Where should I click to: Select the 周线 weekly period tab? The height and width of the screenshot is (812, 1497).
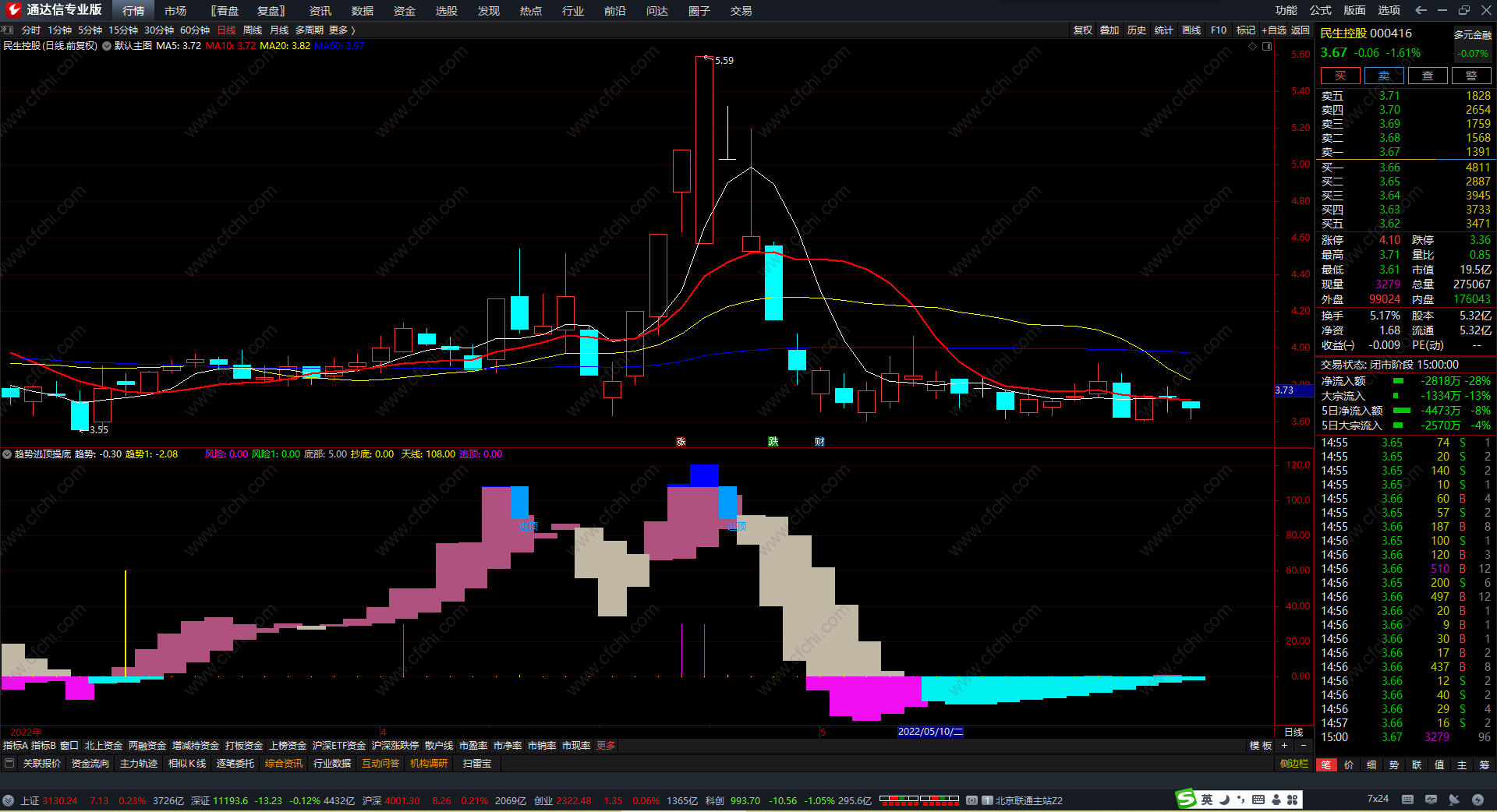pyautogui.click(x=253, y=30)
